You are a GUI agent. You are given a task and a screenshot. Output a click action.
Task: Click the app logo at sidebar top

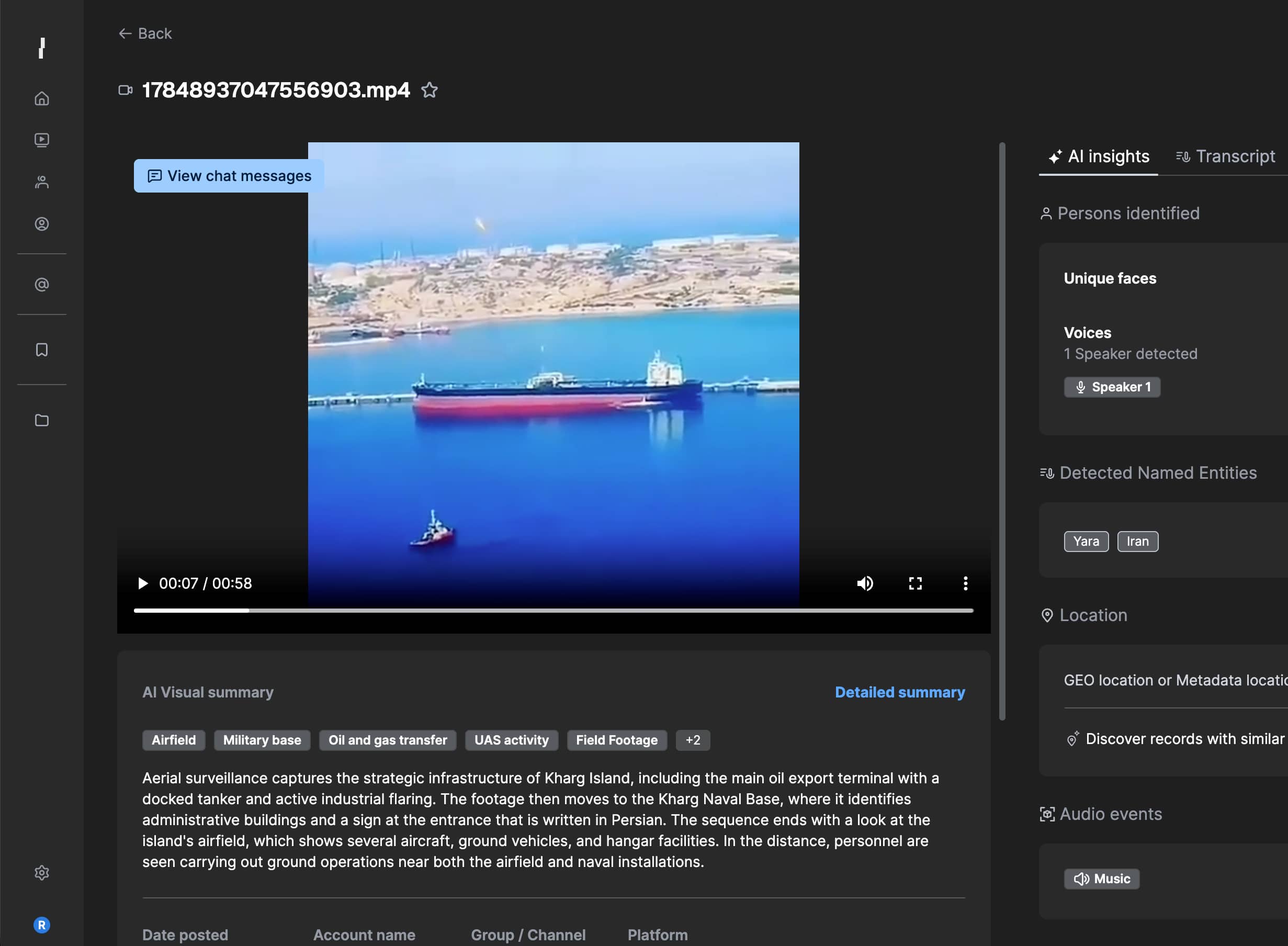coord(42,48)
